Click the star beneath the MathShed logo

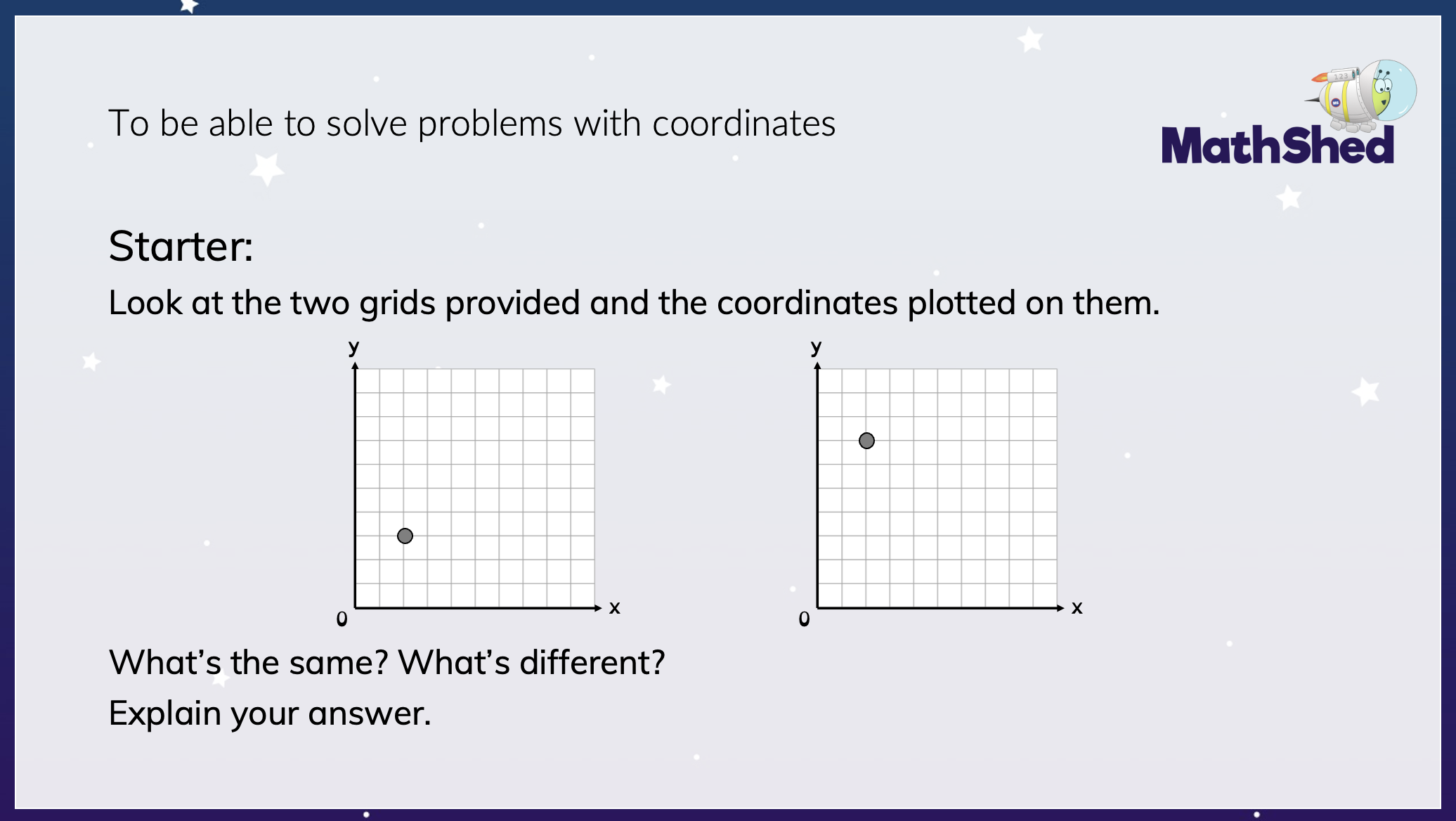pyautogui.click(x=1289, y=198)
